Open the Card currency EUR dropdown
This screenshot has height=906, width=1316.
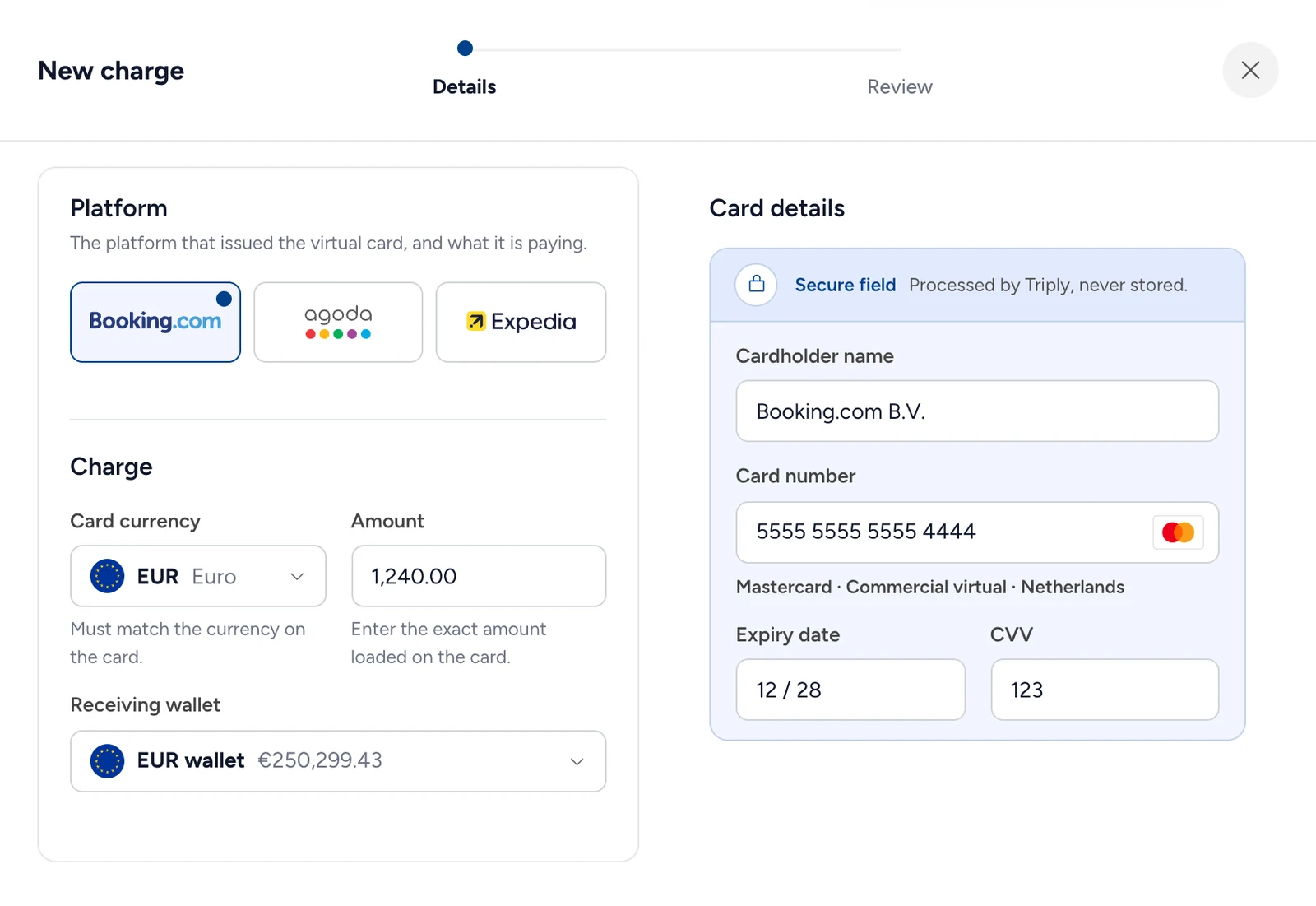[x=198, y=576]
